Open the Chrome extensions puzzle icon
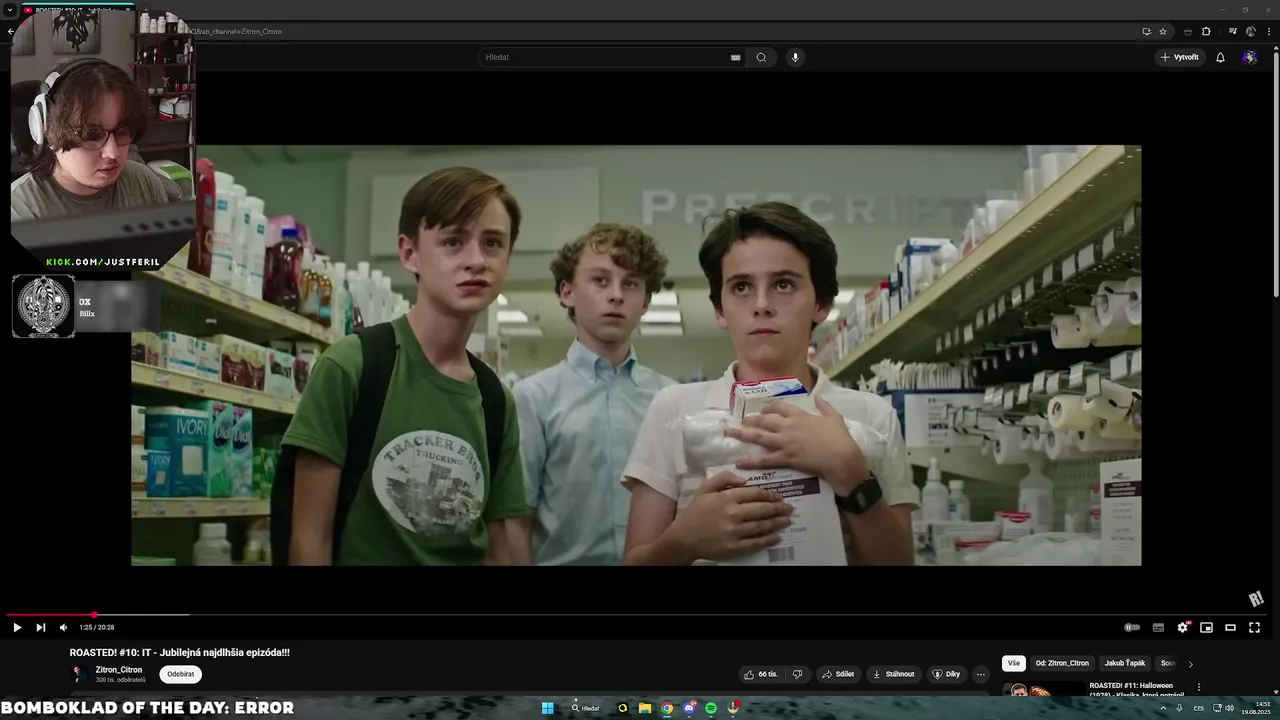The image size is (1280, 720). [x=1206, y=31]
